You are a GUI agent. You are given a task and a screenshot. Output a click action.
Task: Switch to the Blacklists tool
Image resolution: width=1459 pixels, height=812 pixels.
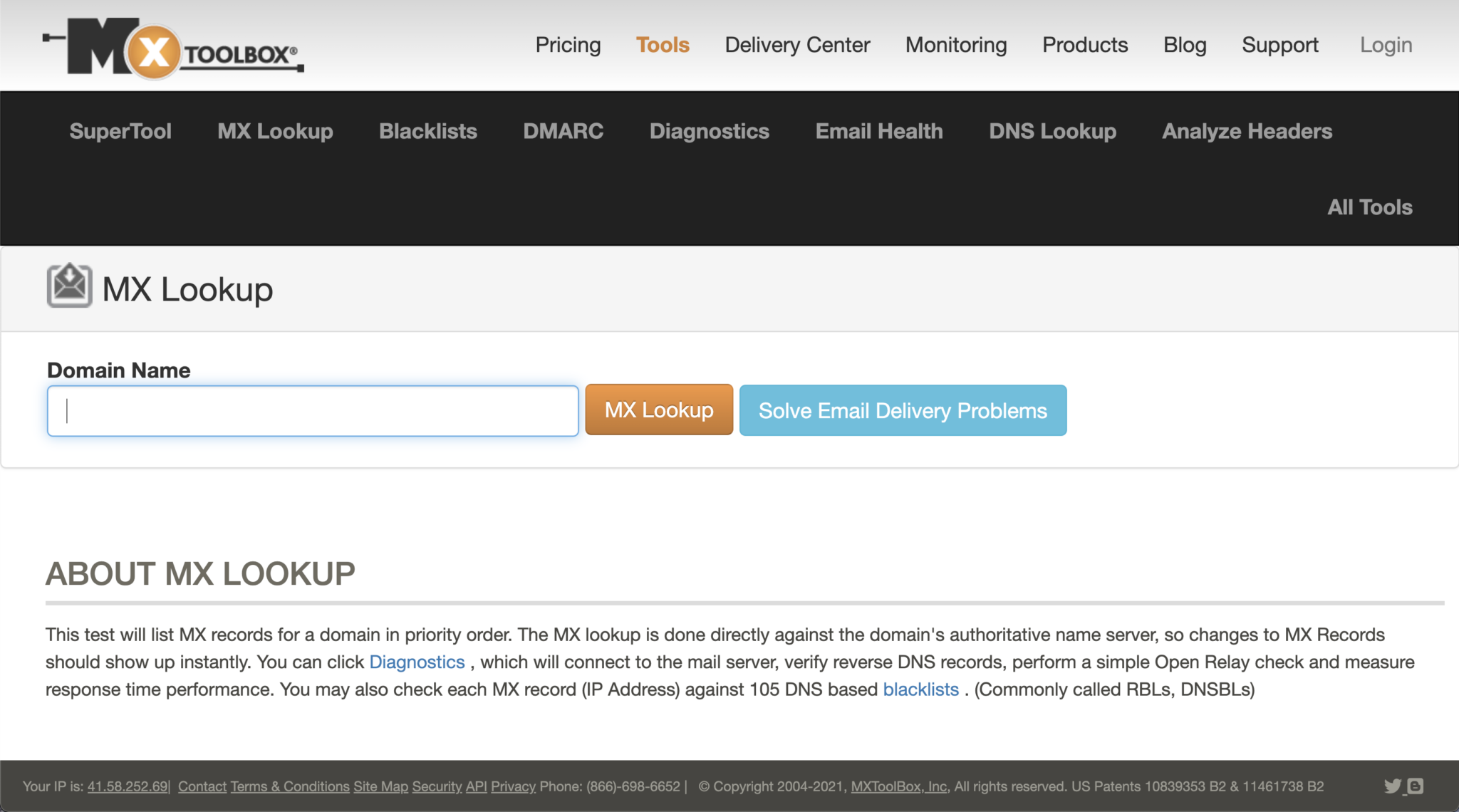point(427,131)
